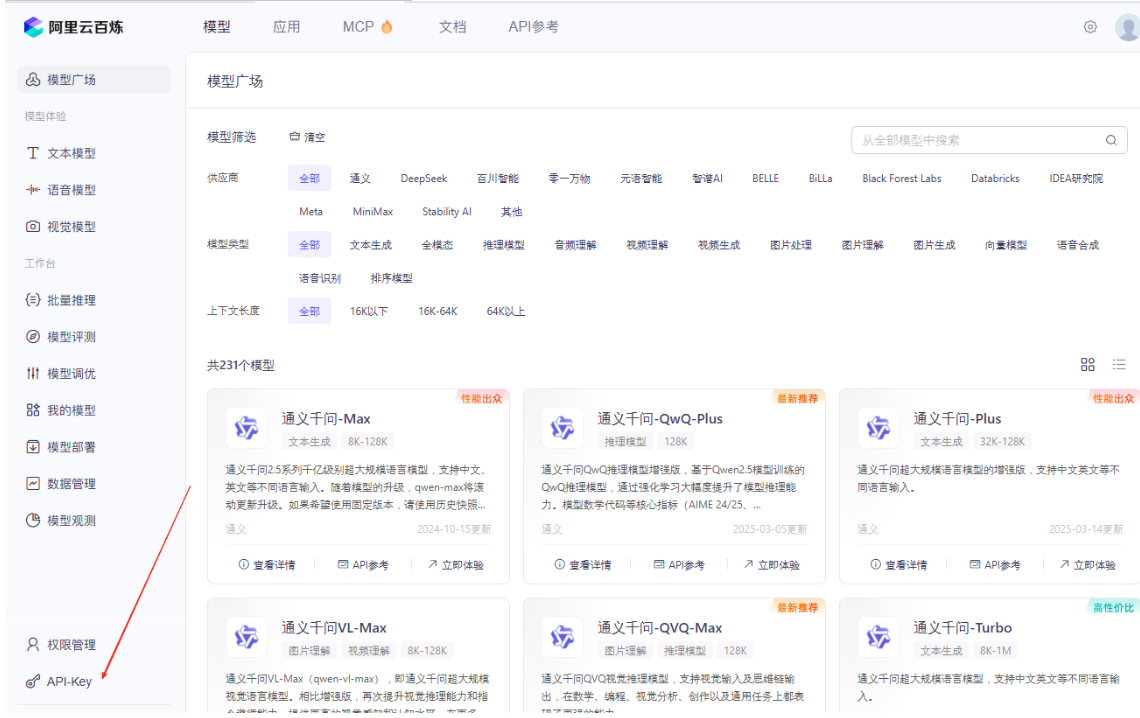
Task: Enable the DeepSeek supplier filter
Action: click(424, 178)
